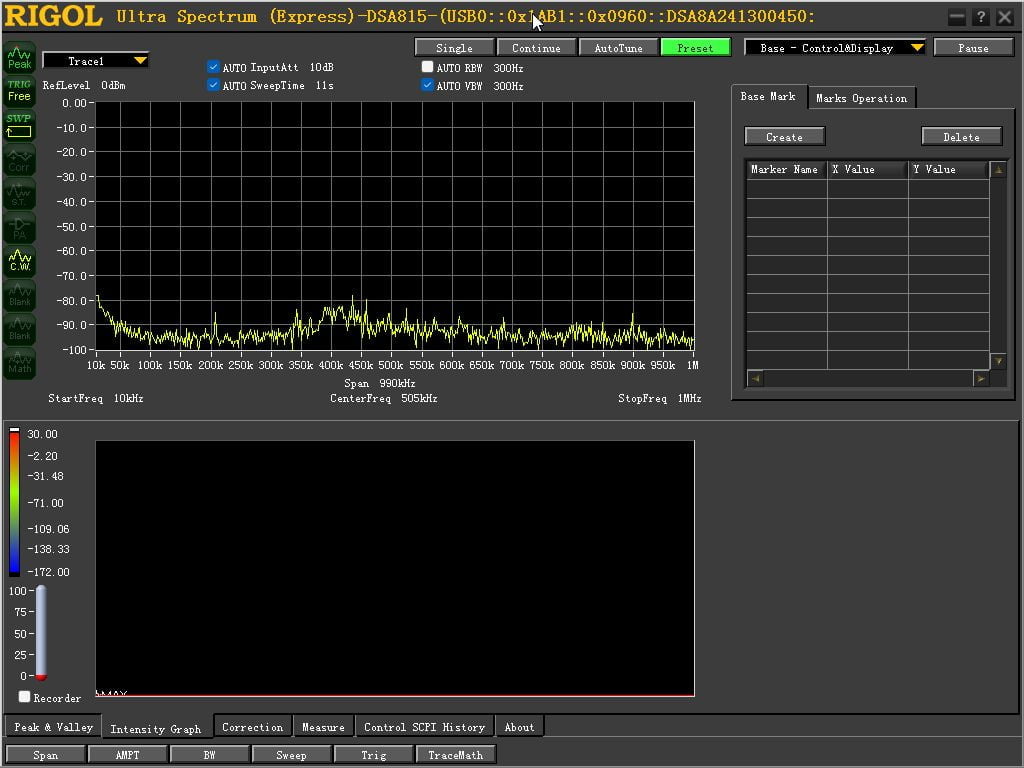1024x768 pixels.
Task: Open the TraceMath settings button
Action: (x=455, y=754)
